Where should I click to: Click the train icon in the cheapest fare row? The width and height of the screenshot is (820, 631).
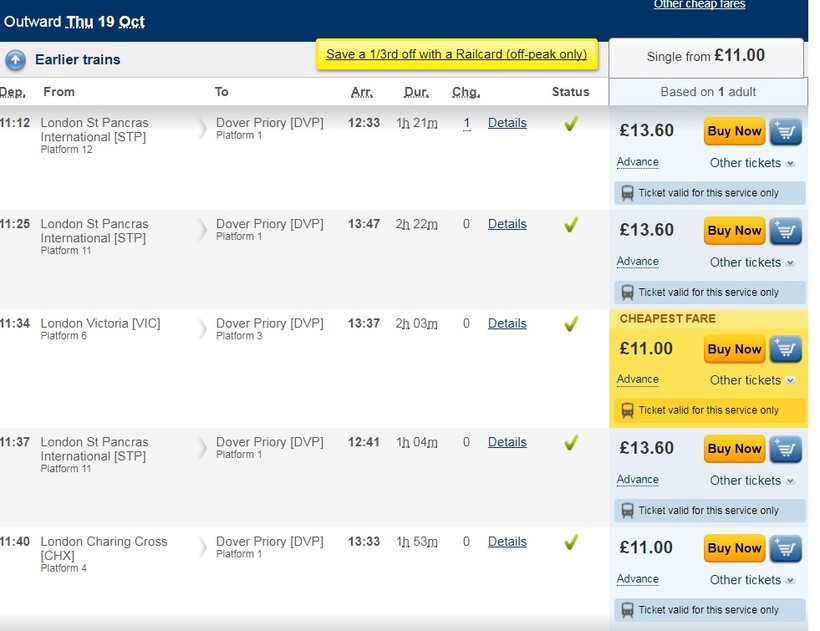627,410
